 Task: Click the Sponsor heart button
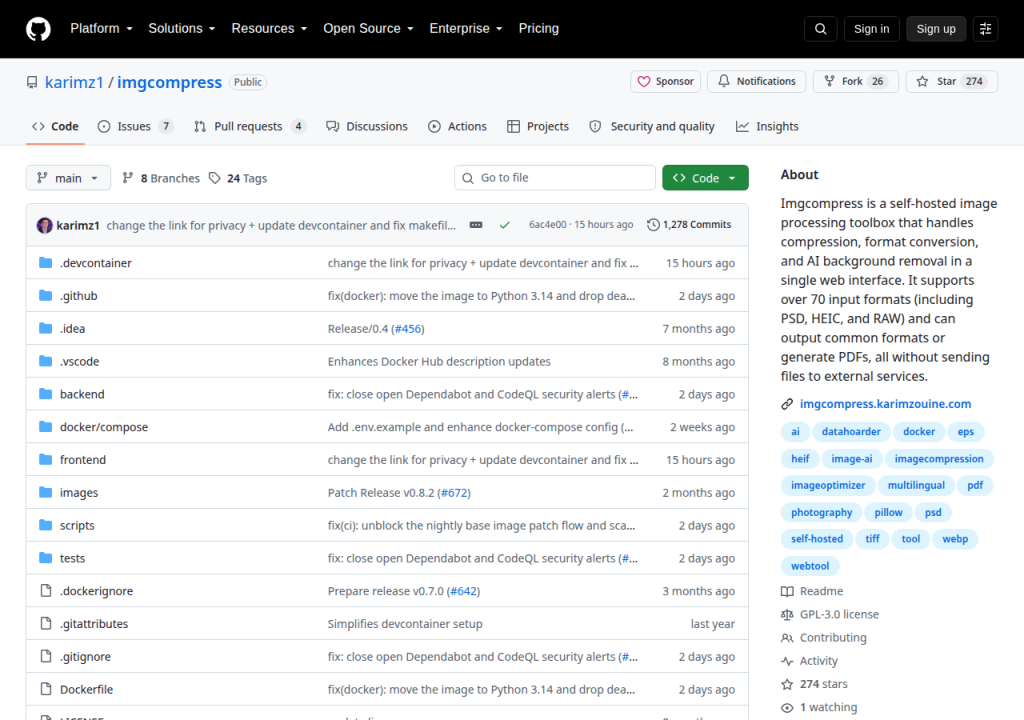point(665,82)
